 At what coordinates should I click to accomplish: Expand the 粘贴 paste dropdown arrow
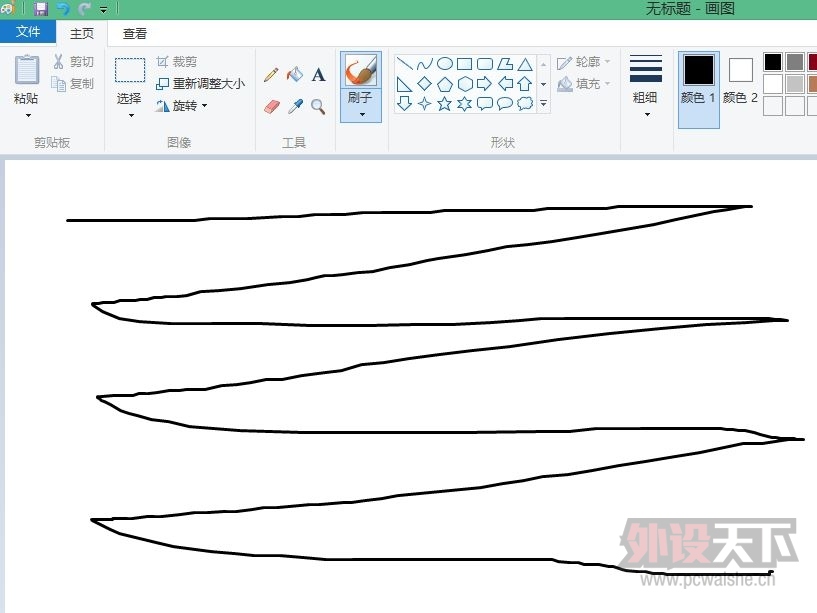coord(28,115)
